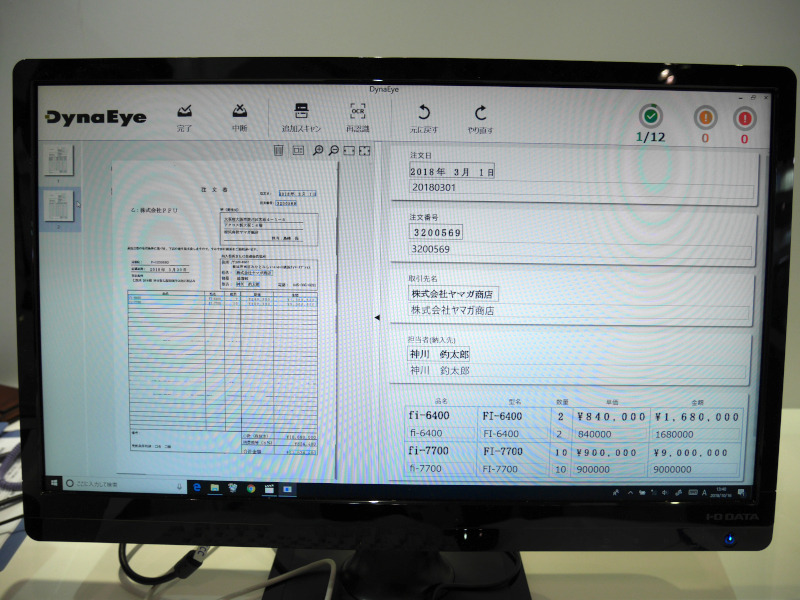Edit the 注文日 value 20180301
The image size is (800, 600).
(581, 188)
